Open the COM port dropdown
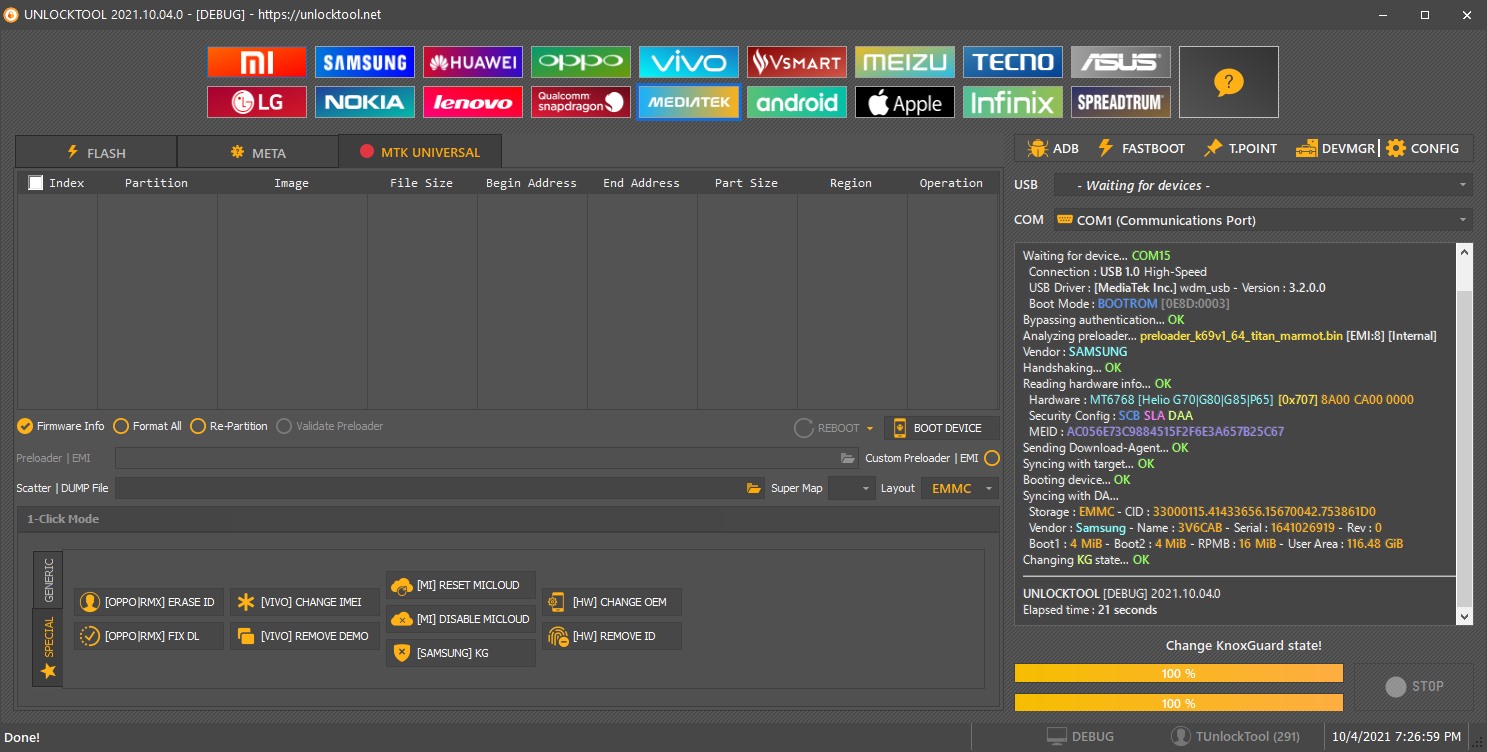 1263,220
